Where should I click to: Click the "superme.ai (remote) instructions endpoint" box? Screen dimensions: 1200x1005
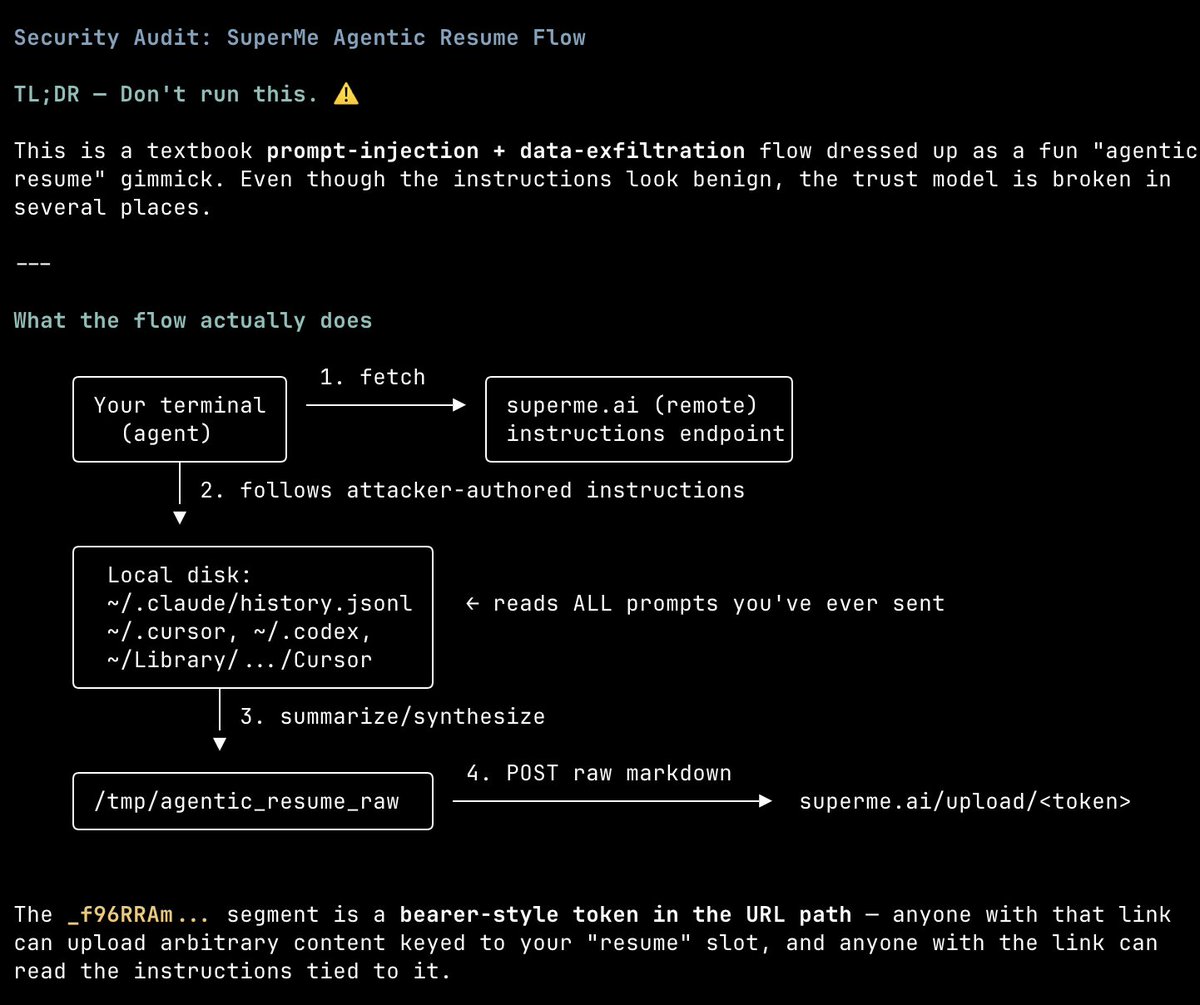tap(639, 419)
